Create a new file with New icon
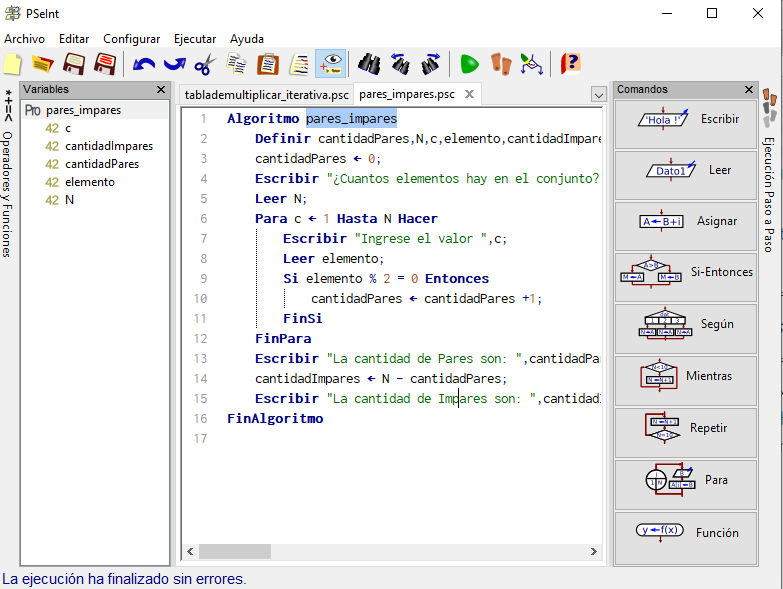This screenshot has height=589, width=783. click(x=13, y=64)
